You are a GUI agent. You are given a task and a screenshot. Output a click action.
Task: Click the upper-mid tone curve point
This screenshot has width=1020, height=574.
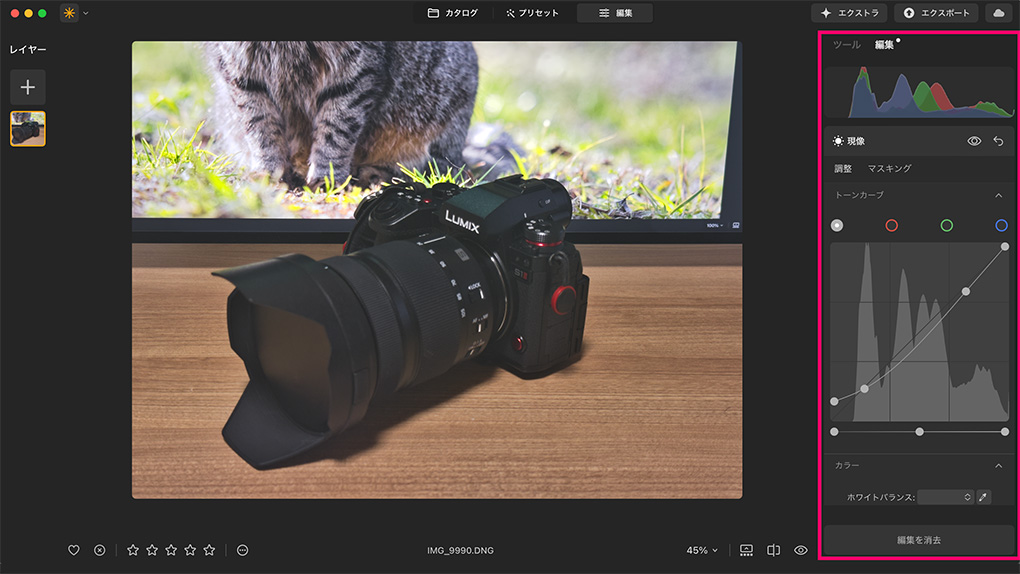pyautogui.click(x=966, y=292)
